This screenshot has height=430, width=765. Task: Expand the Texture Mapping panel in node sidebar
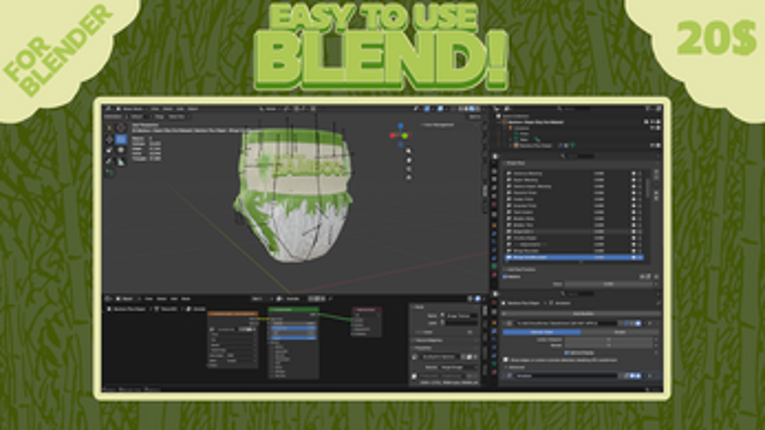428,340
